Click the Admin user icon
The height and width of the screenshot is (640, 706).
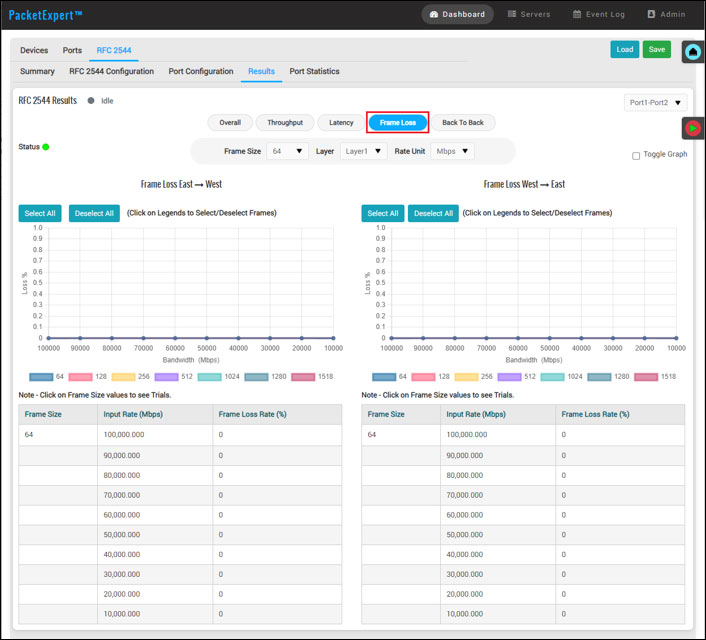pyautogui.click(x=651, y=14)
